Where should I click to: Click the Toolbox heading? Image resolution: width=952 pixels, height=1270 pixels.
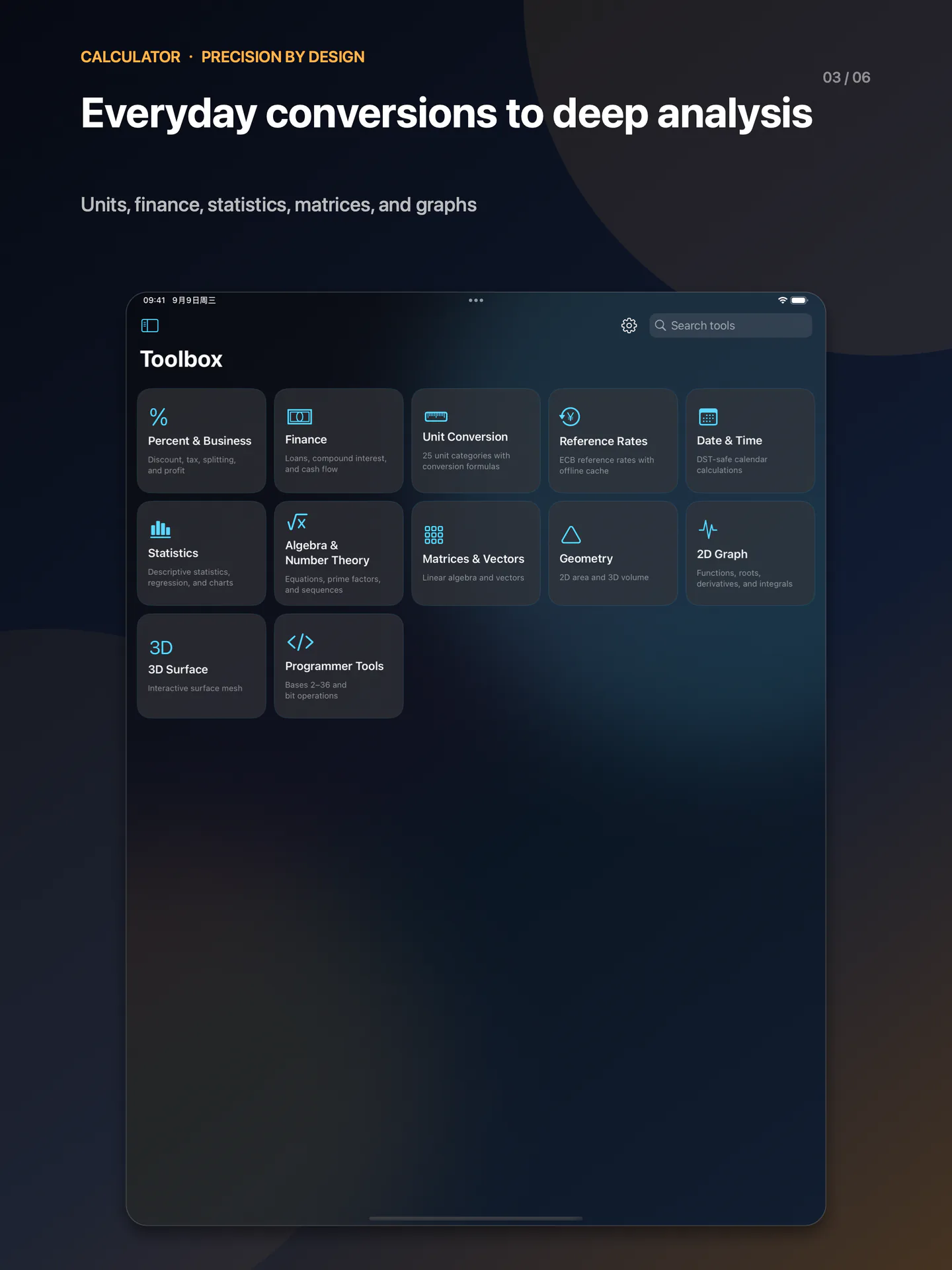coord(181,359)
